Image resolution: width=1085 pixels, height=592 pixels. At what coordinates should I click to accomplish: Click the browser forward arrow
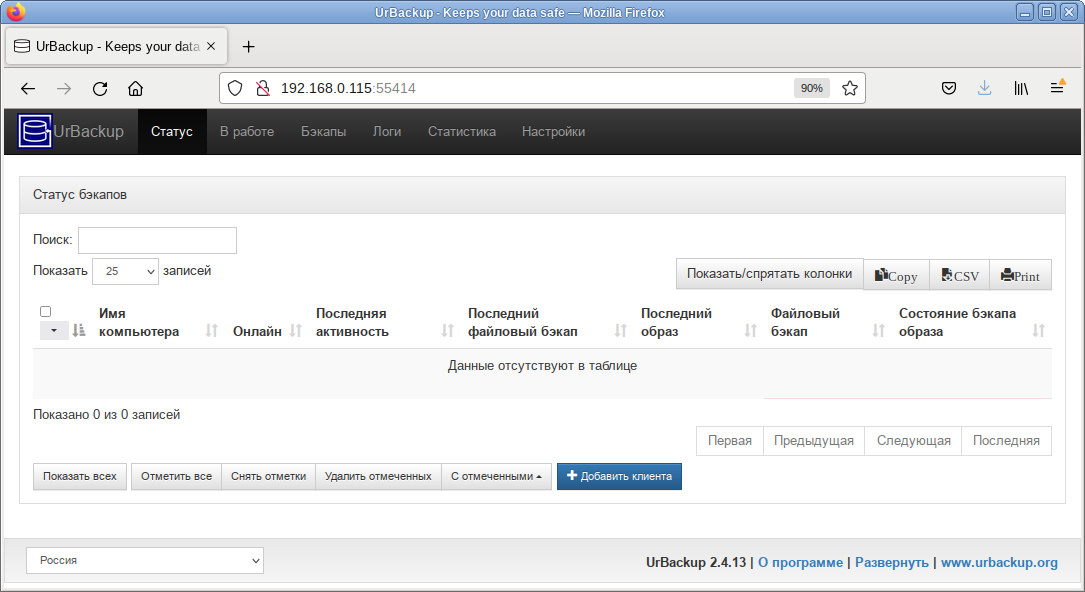click(64, 89)
